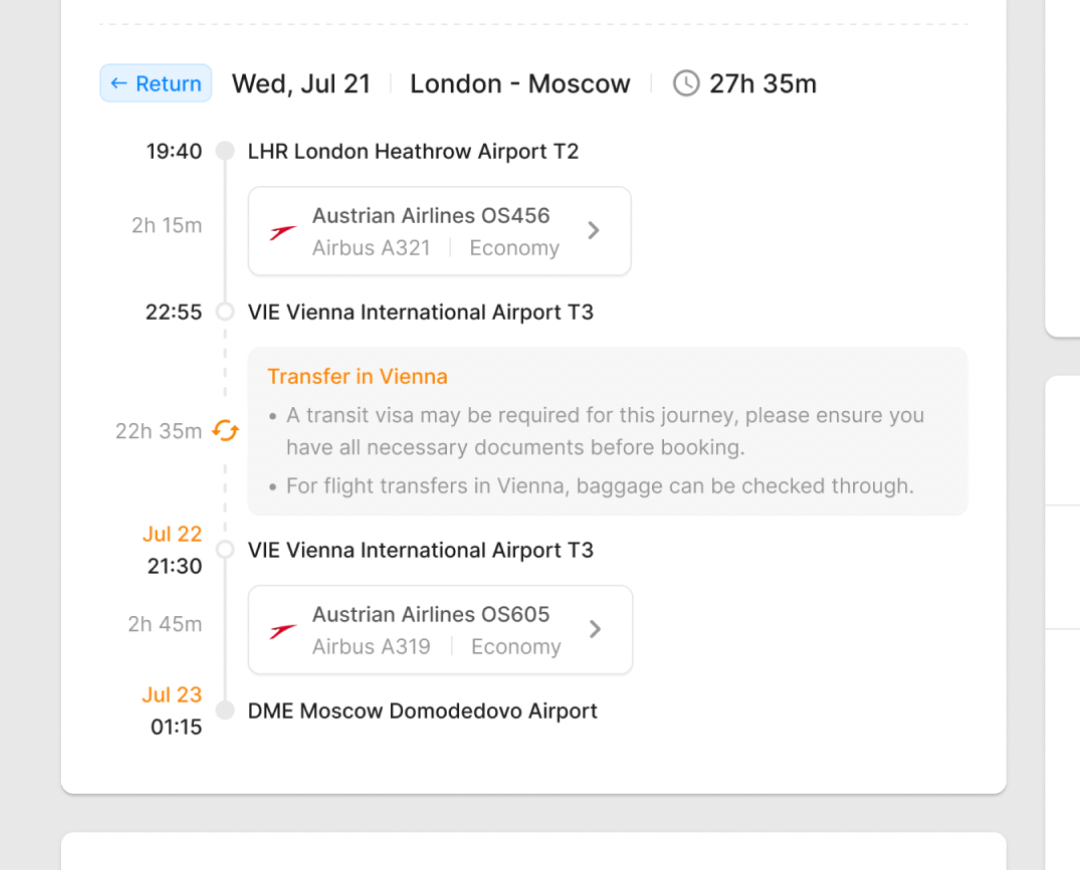The image size is (1080, 870).
Task: Click the Wed, Jul 21 date
Action: pyautogui.click(x=301, y=84)
